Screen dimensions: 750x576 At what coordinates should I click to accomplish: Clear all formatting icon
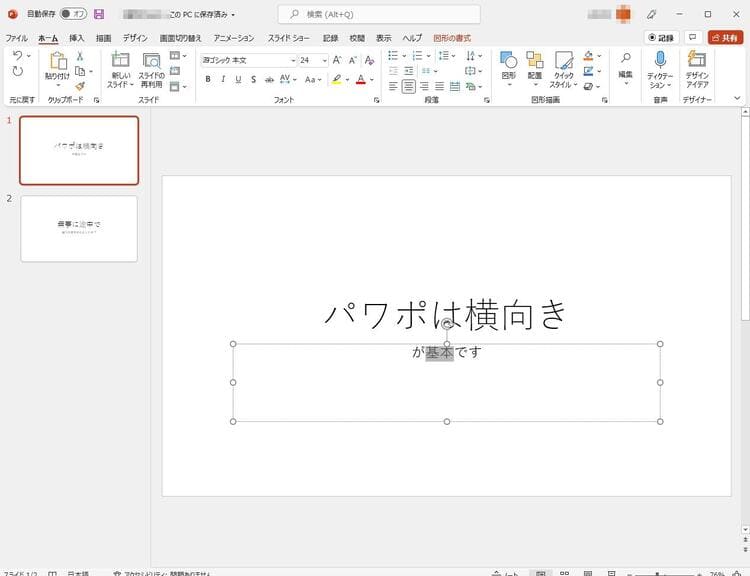[369, 60]
